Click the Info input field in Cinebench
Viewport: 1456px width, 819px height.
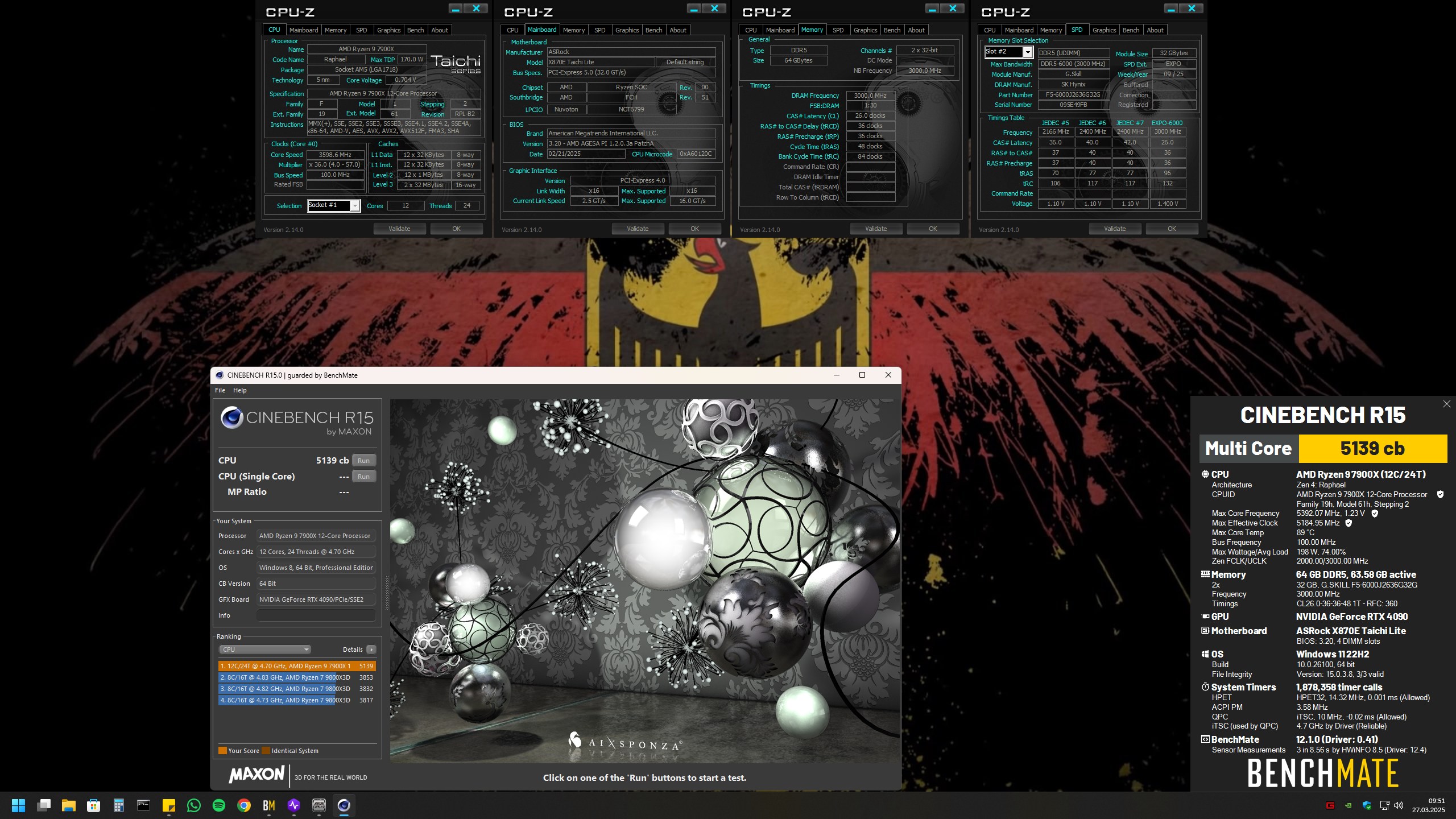click(x=316, y=615)
